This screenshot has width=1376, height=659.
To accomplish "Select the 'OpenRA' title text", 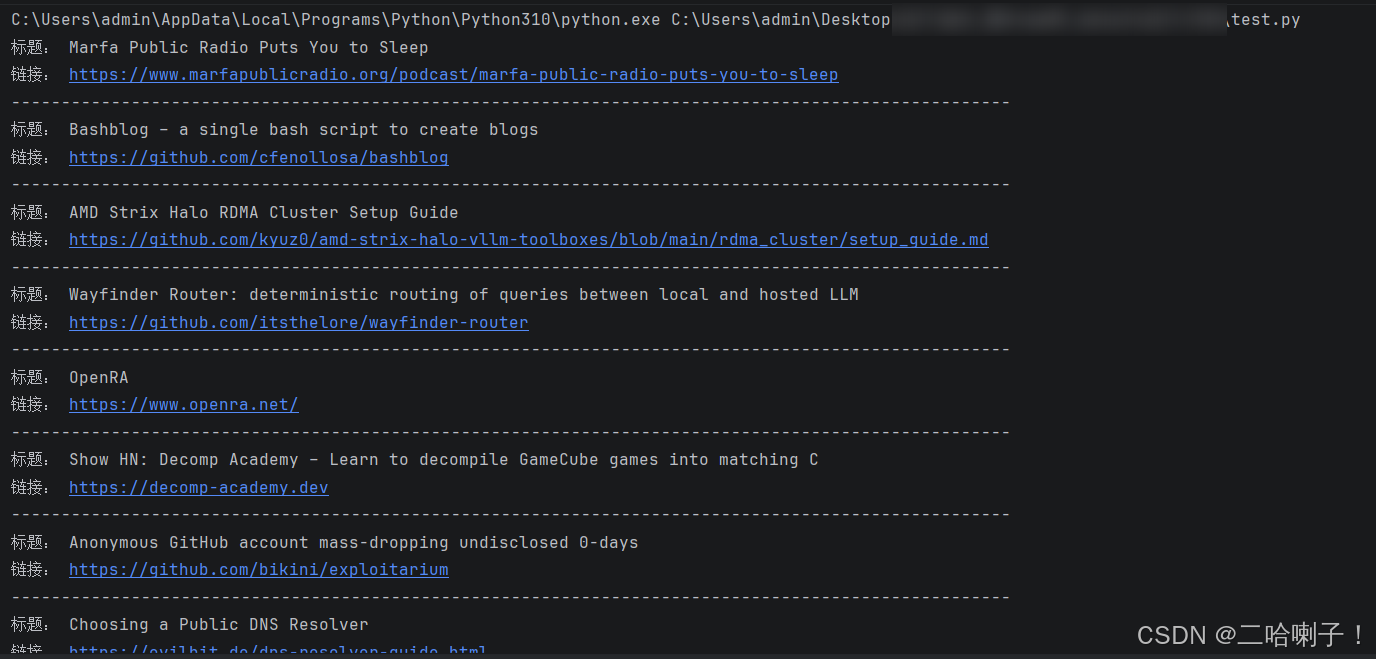I will (98, 378).
